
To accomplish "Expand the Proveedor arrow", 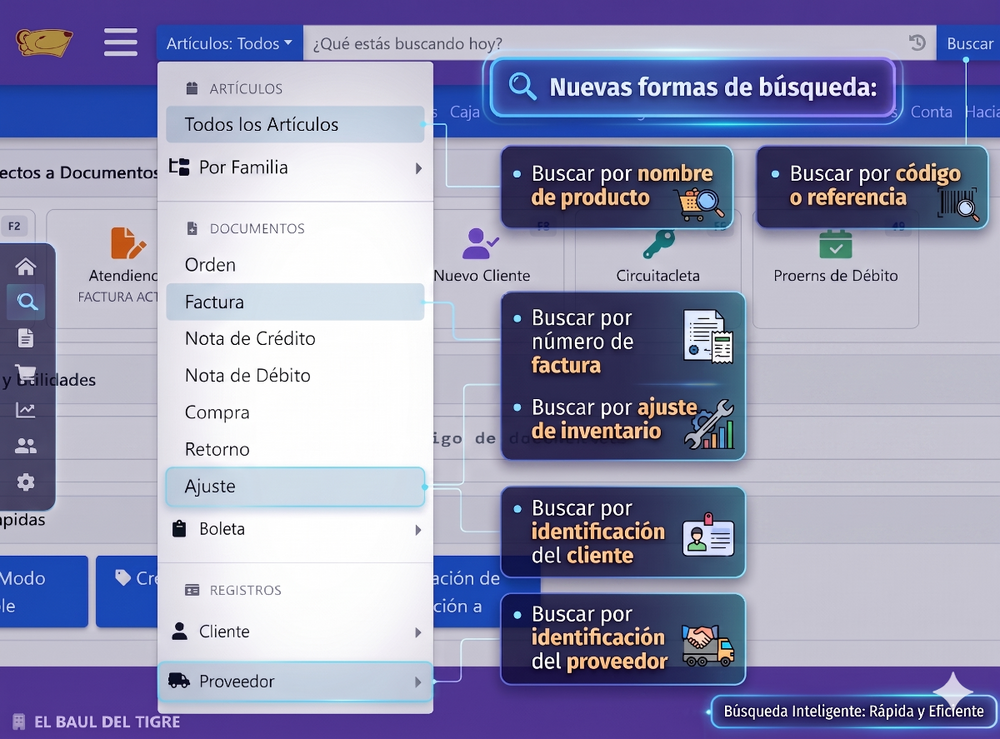I will click(418, 682).
